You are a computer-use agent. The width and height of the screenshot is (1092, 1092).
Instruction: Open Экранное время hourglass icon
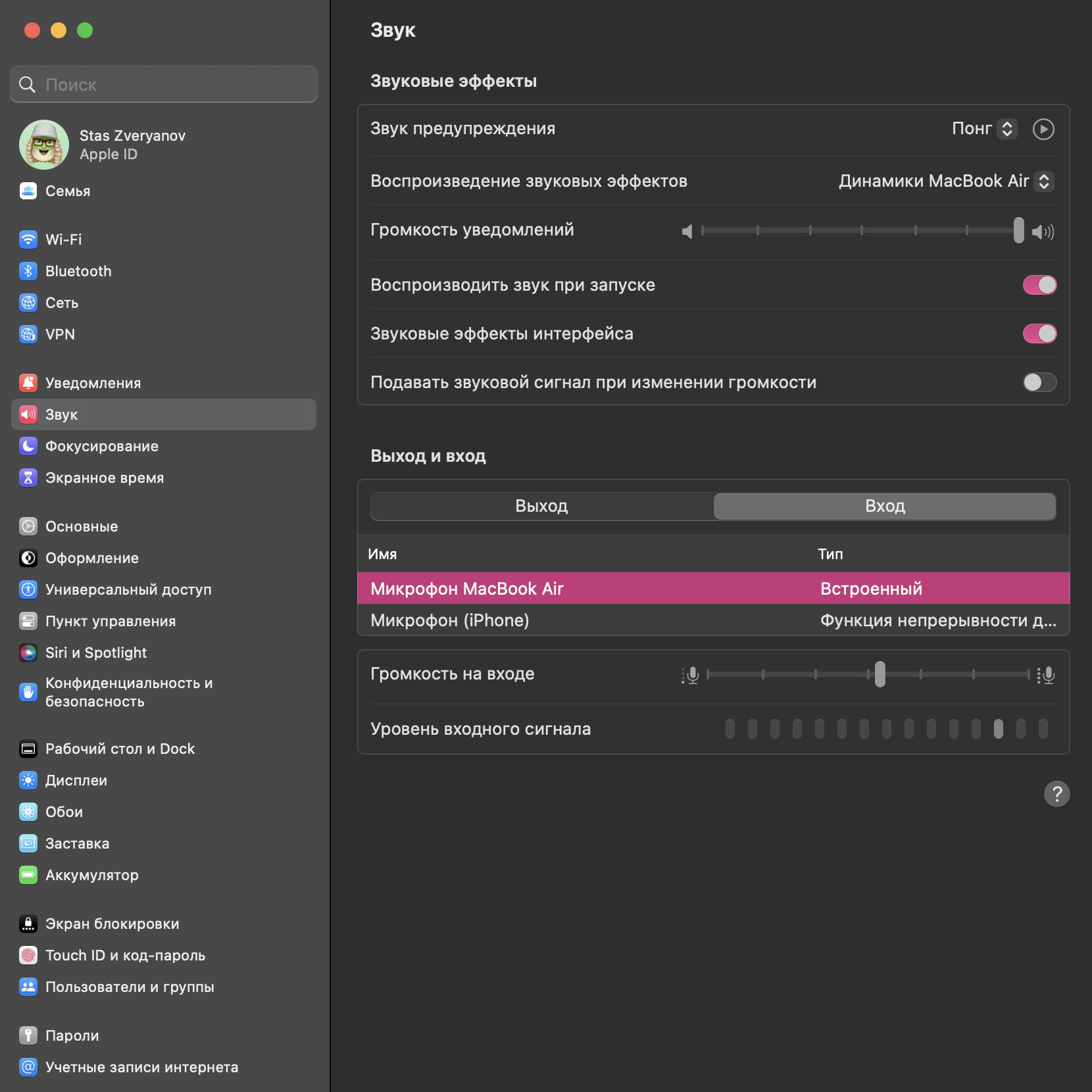[x=28, y=478]
